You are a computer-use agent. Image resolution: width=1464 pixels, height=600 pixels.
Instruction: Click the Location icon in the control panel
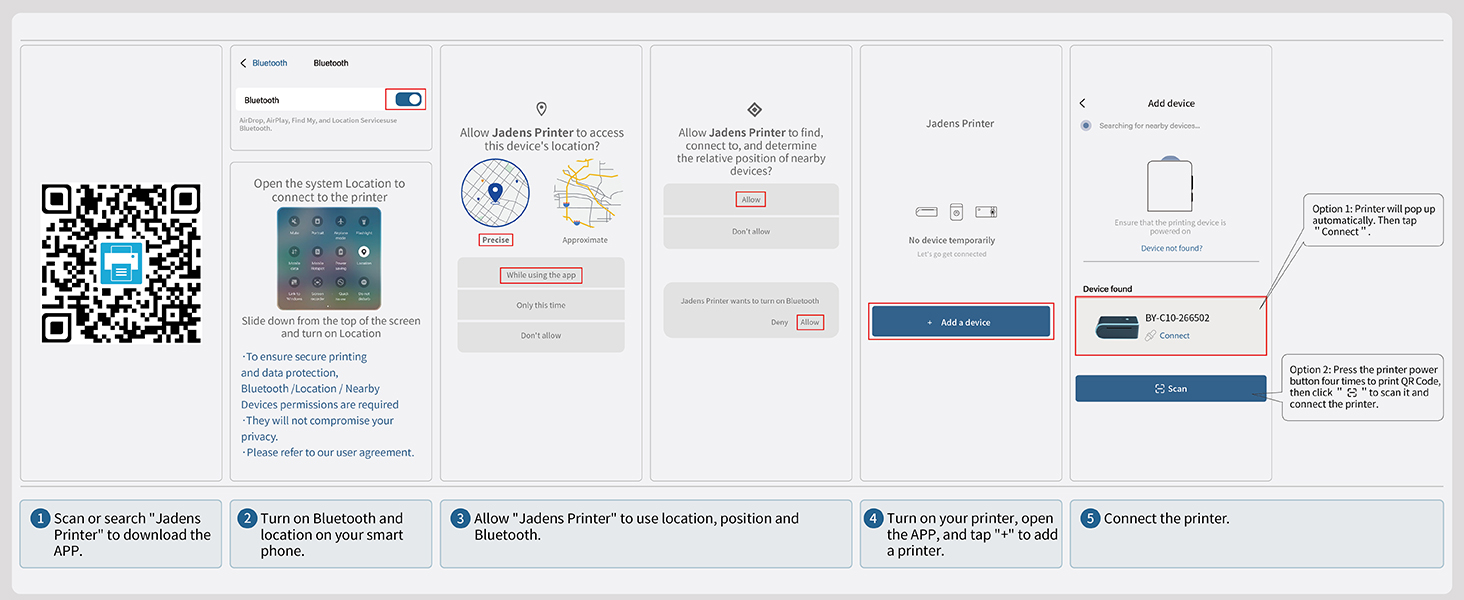[363, 252]
